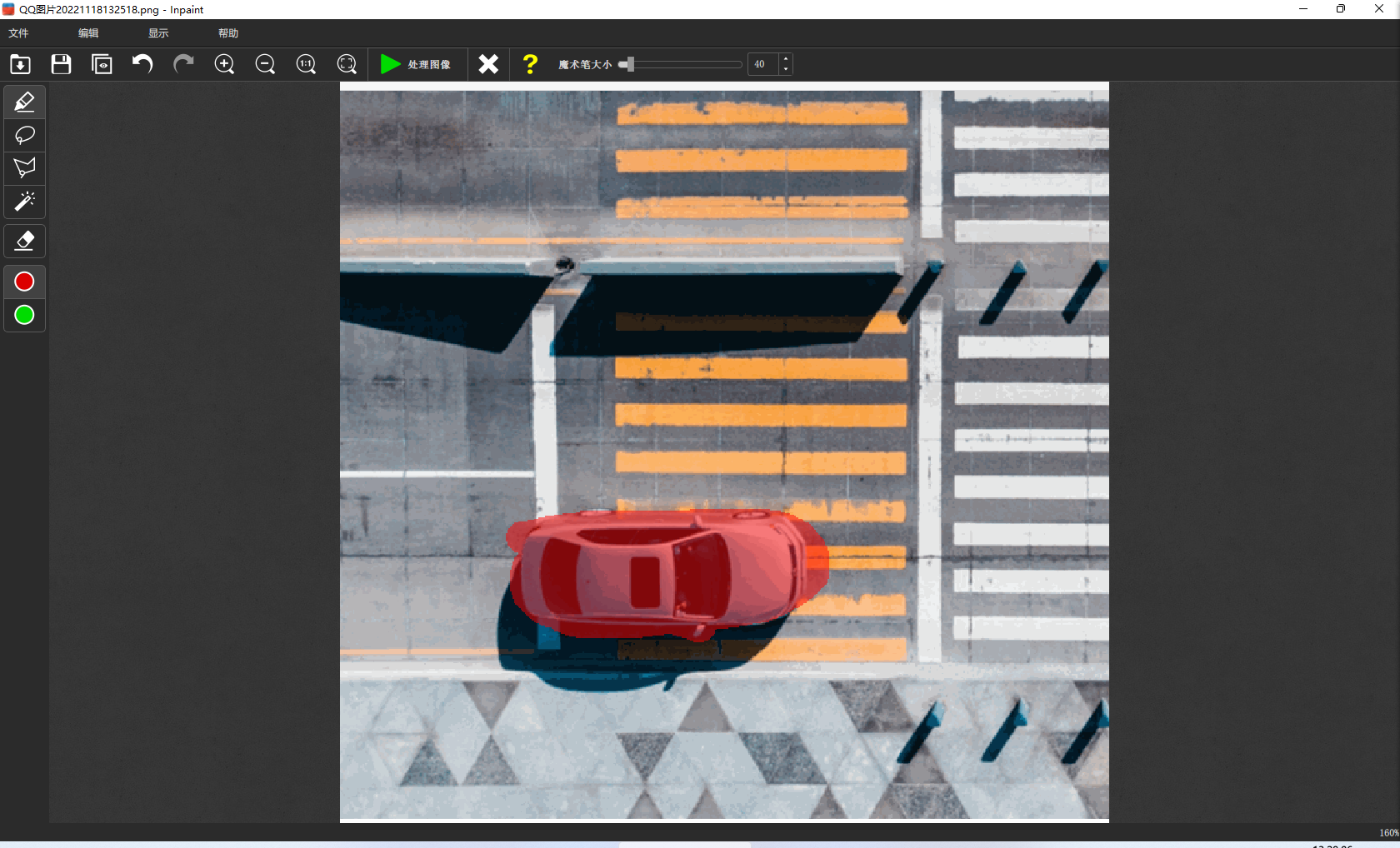
Task: Click the Redo arrow icon
Action: tap(183, 64)
